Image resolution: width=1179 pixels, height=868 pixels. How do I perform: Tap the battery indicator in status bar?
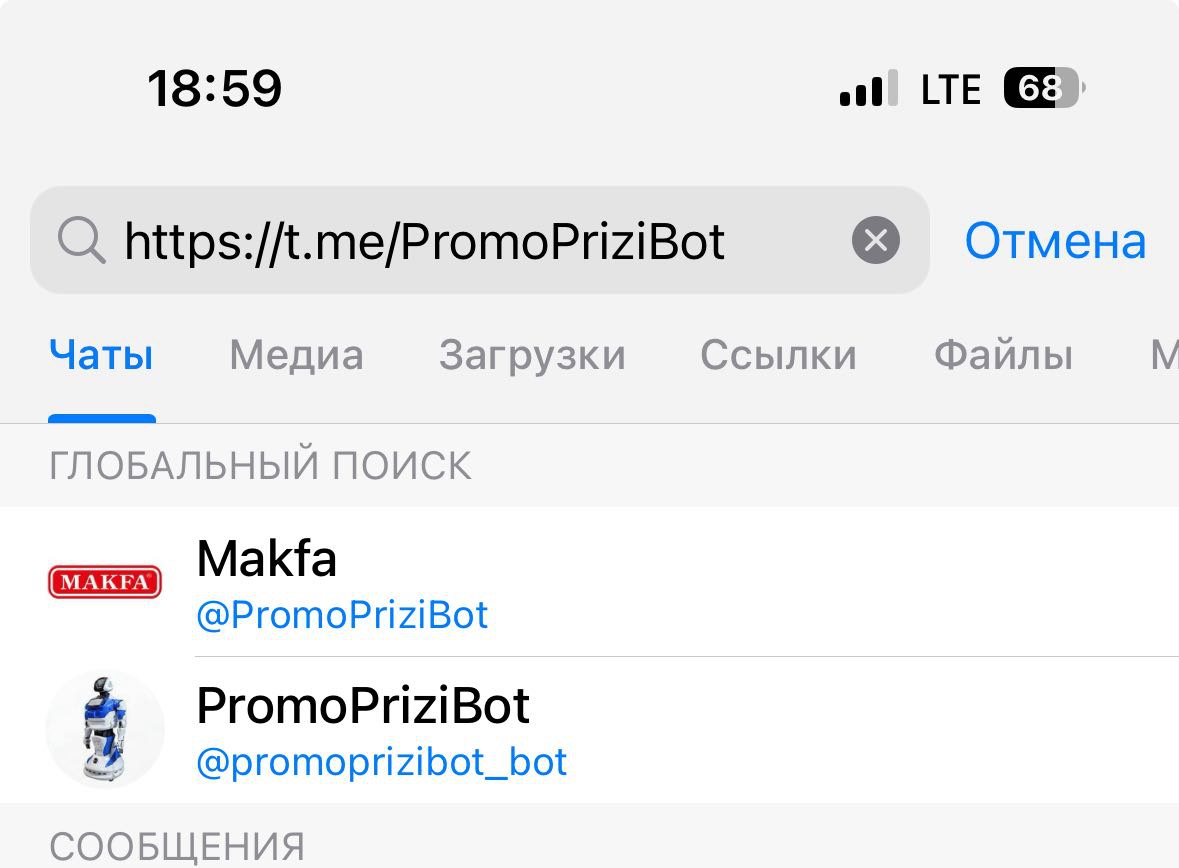click(x=1043, y=89)
